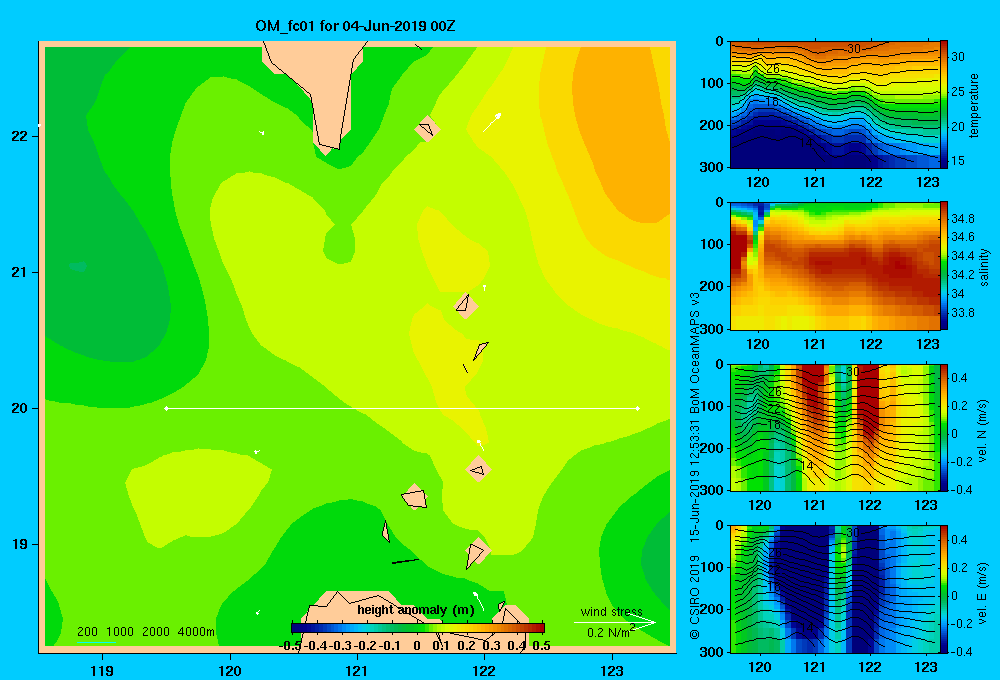
Task: Open the salinity cross-section panel
Action: (835, 266)
